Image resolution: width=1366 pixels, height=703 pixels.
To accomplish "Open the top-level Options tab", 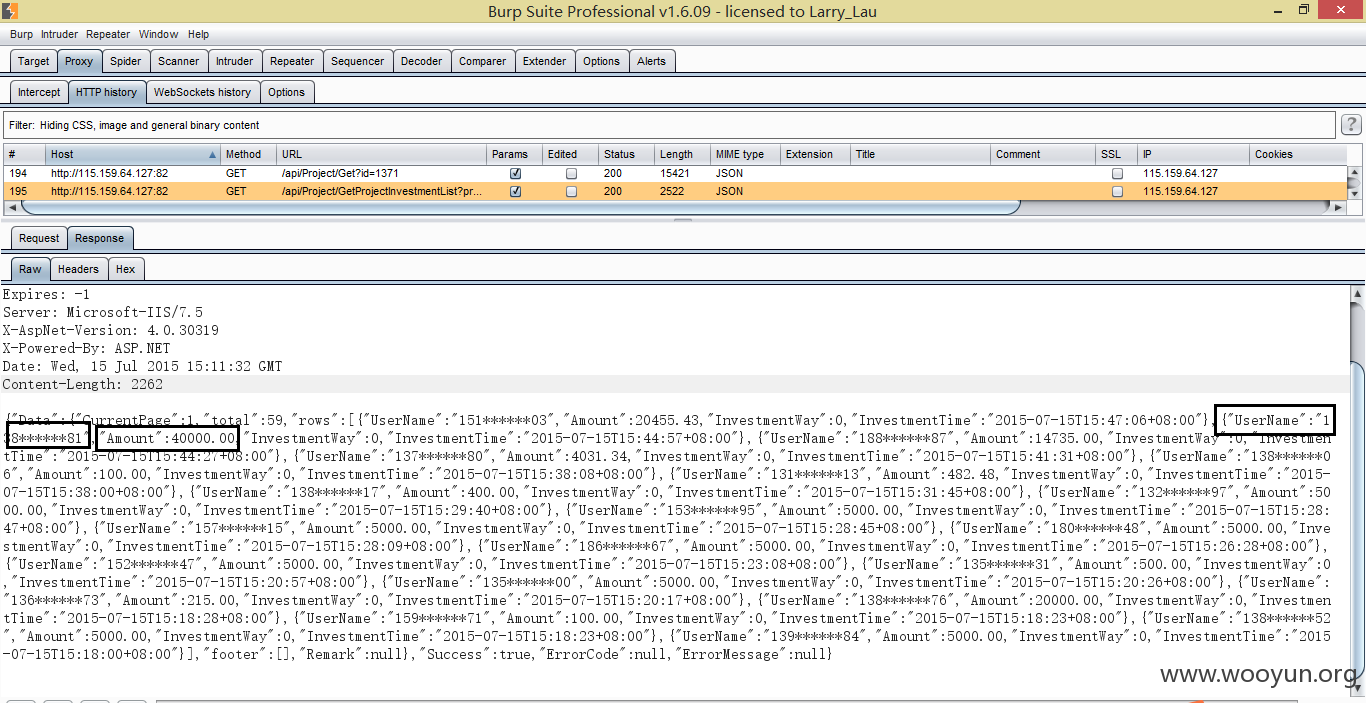I will click(601, 61).
